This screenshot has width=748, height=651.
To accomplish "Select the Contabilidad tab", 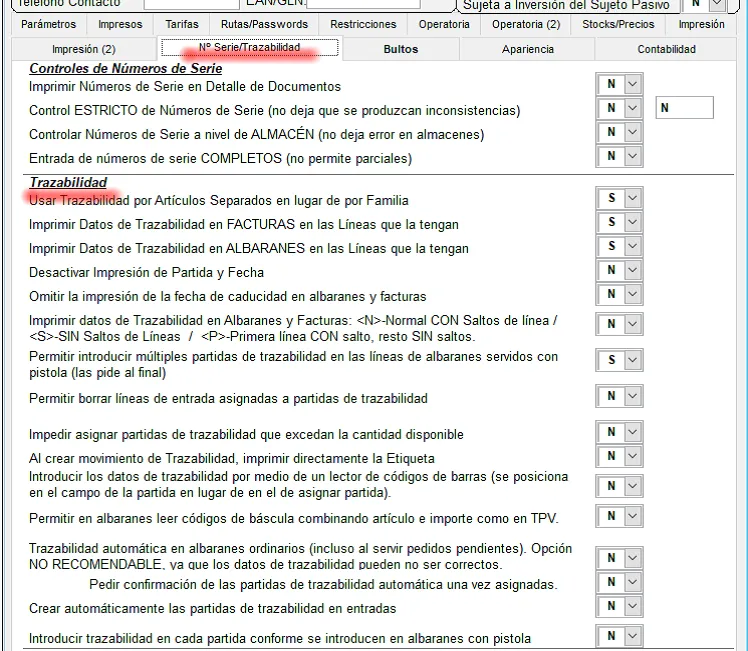I will click(x=666, y=48).
